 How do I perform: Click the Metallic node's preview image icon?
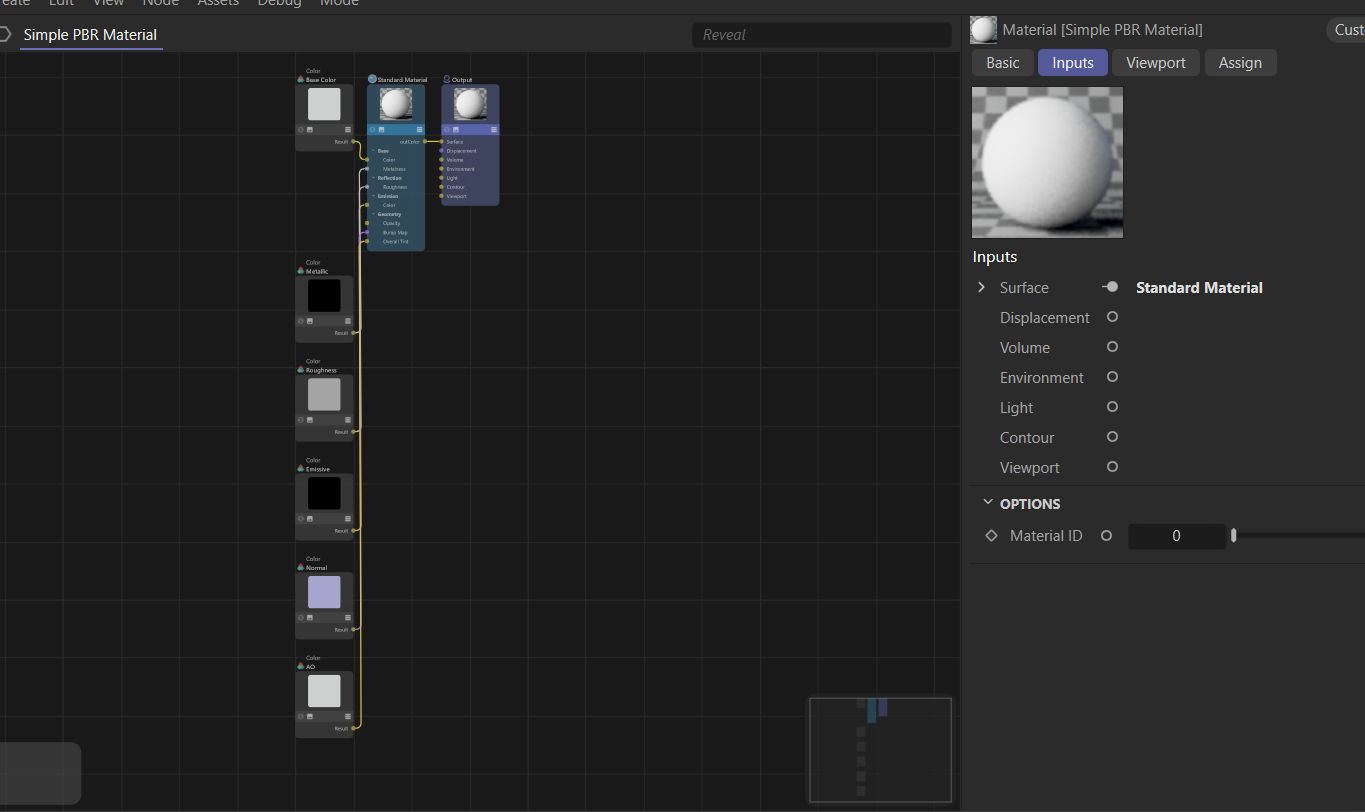pyautogui.click(x=310, y=321)
